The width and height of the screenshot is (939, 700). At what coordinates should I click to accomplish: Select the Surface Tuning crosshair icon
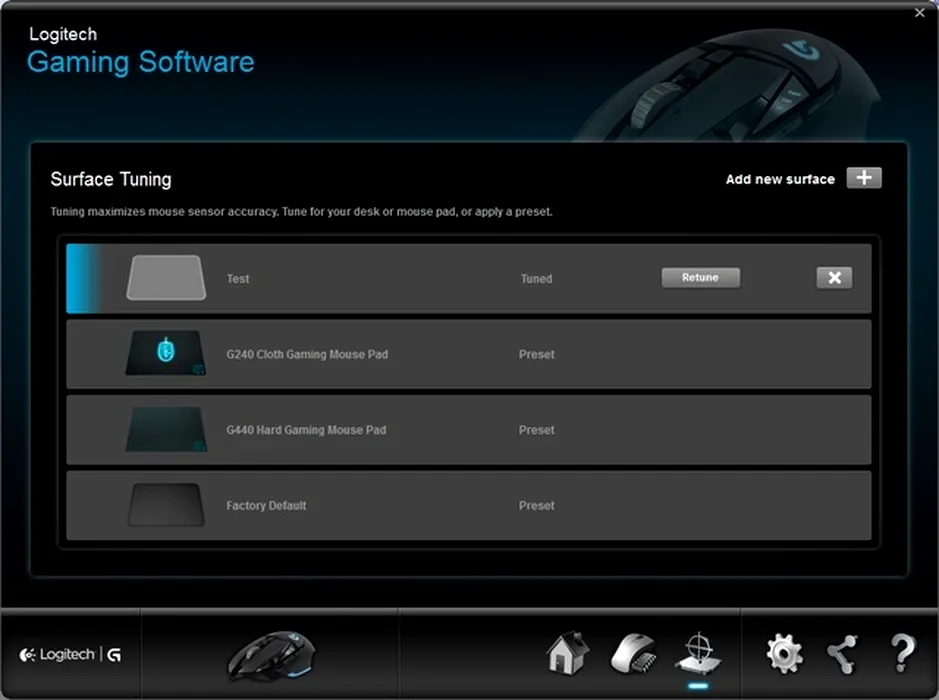click(698, 653)
